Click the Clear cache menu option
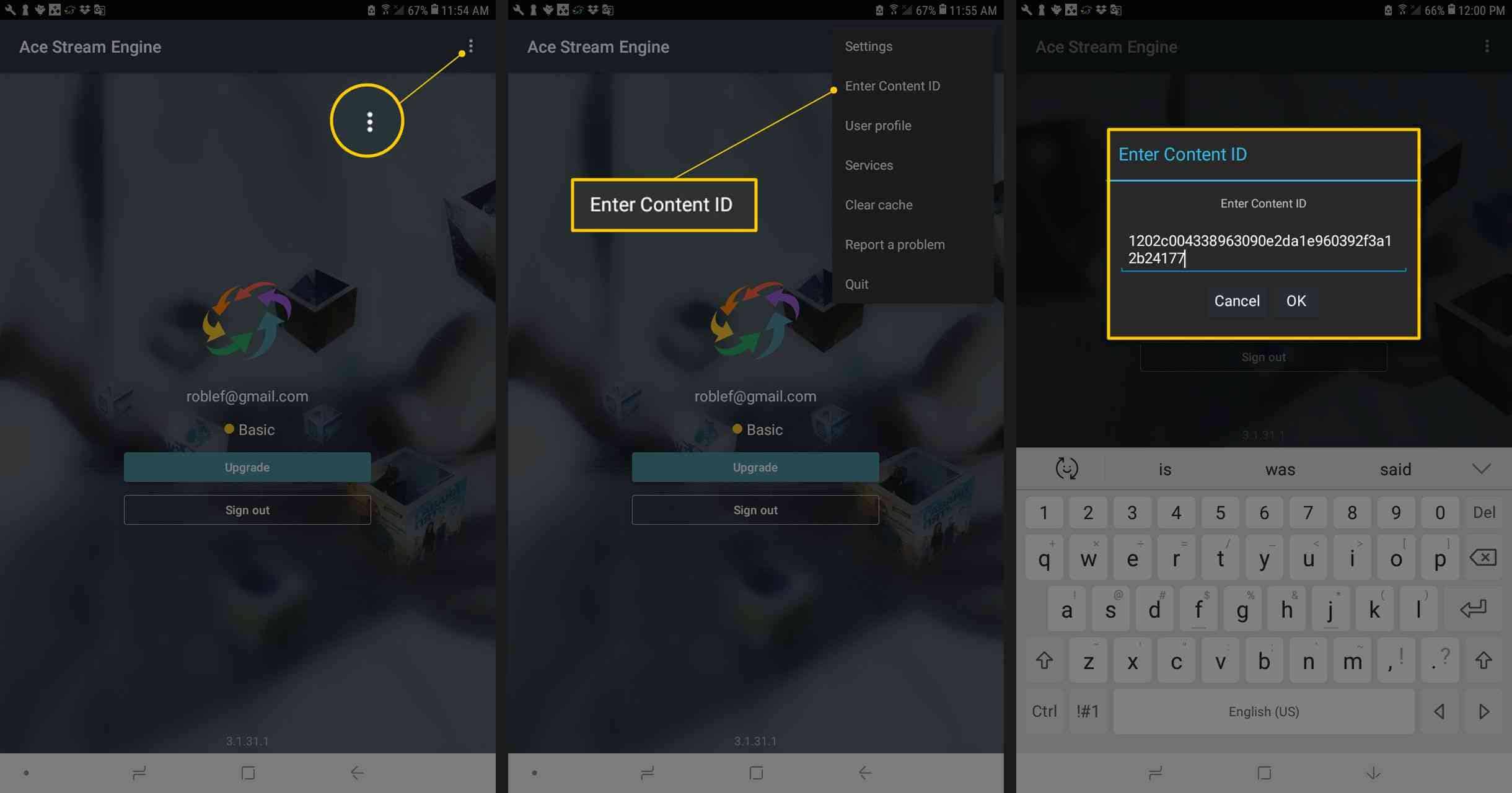1512x793 pixels. click(878, 204)
